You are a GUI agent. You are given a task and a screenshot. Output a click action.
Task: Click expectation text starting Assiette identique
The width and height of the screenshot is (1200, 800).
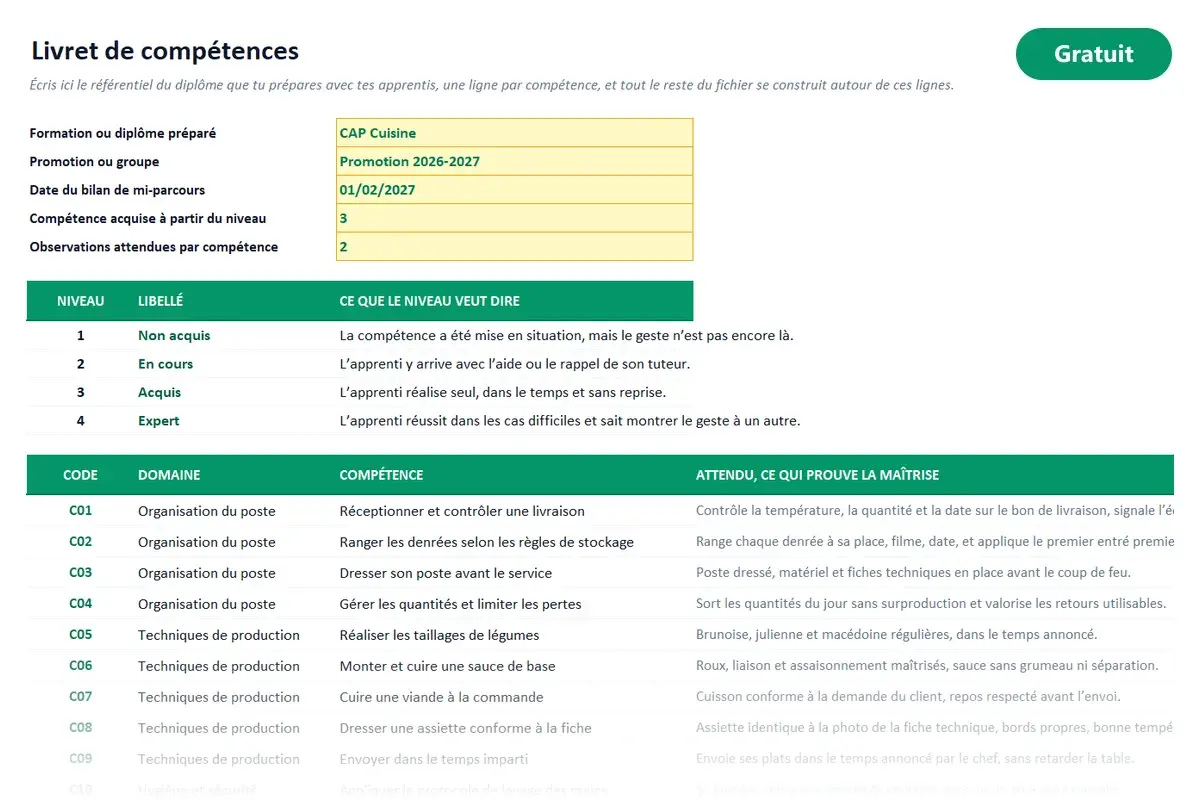point(935,728)
